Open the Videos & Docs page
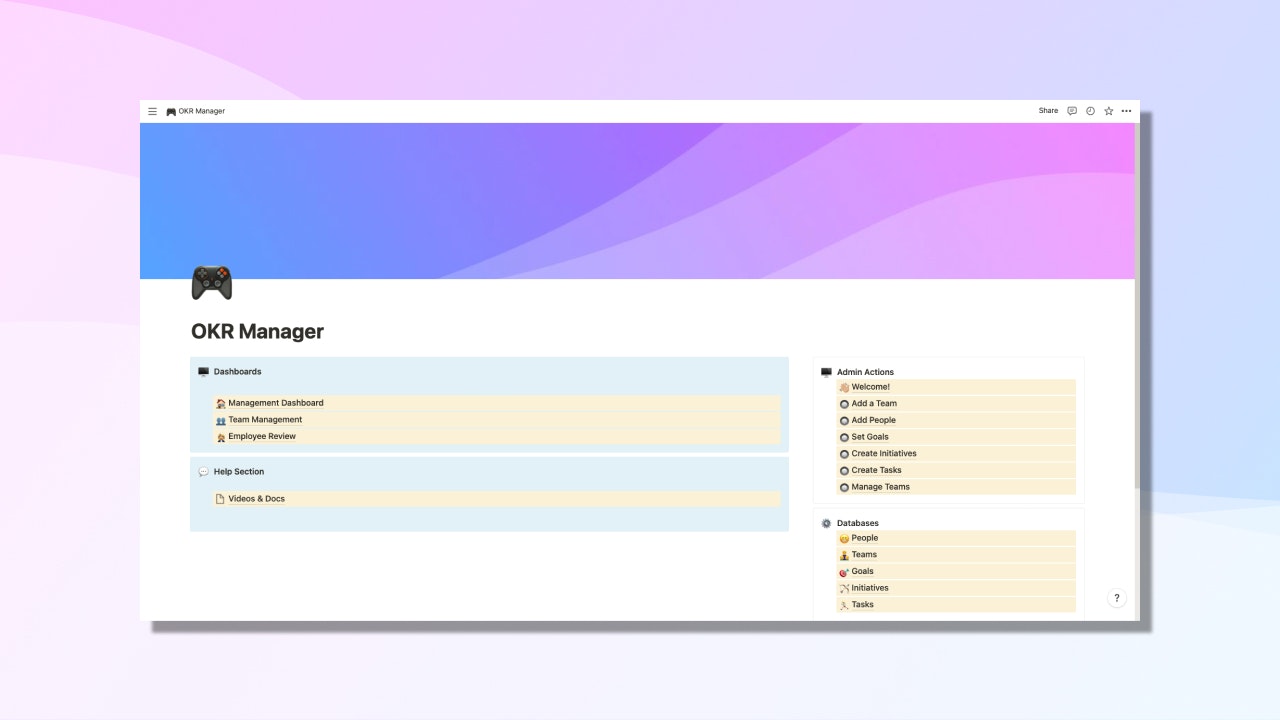This screenshot has width=1280, height=720. pos(497,498)
